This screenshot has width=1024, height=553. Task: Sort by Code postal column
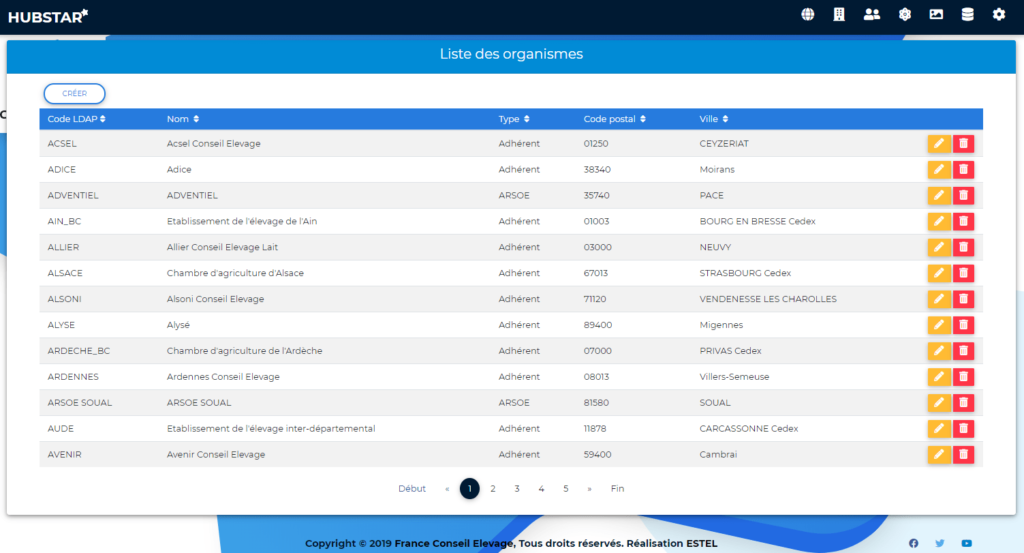(x=615, y=119)
